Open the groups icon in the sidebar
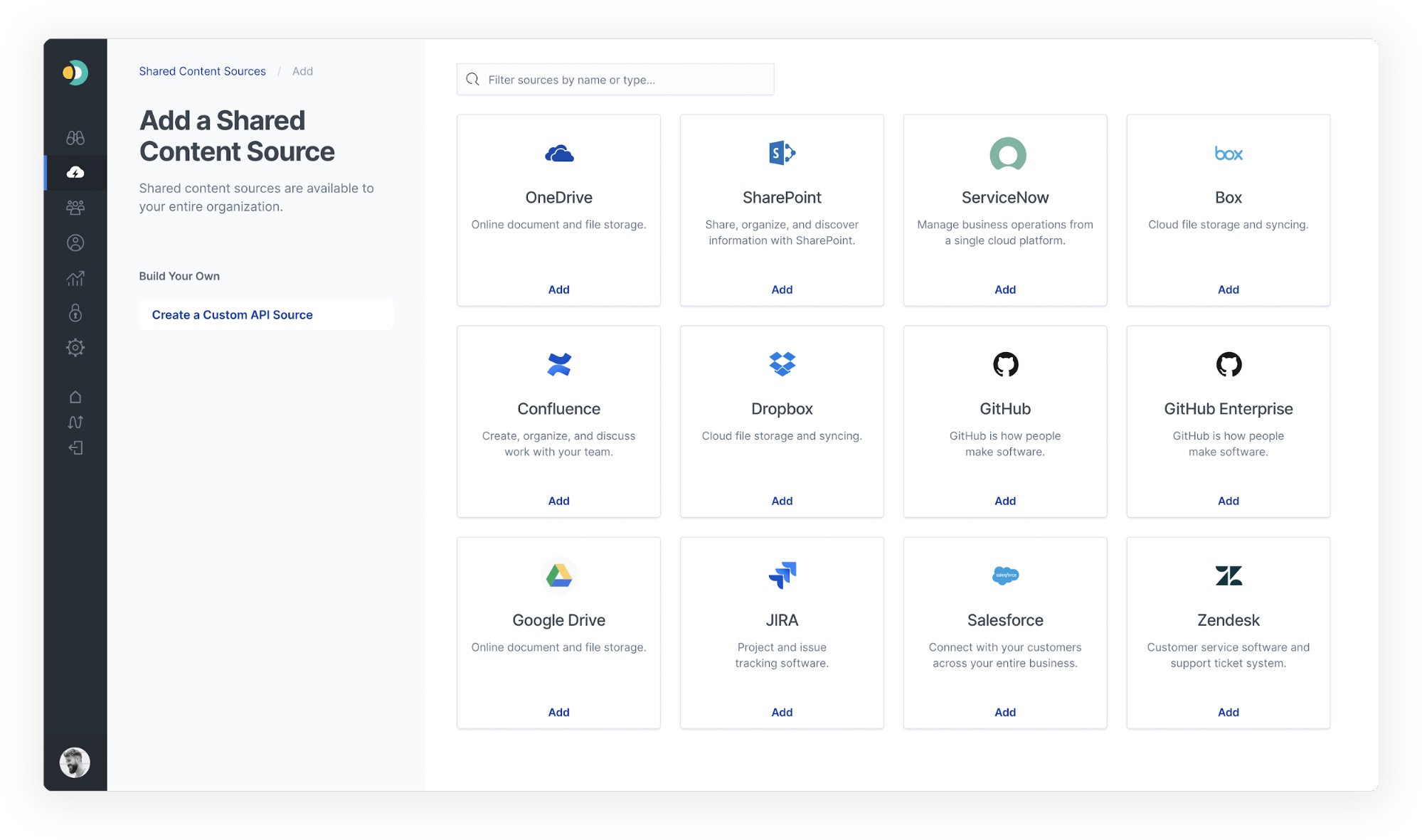The width and height of the screenshot is (1422, 840). click(75, 207)
